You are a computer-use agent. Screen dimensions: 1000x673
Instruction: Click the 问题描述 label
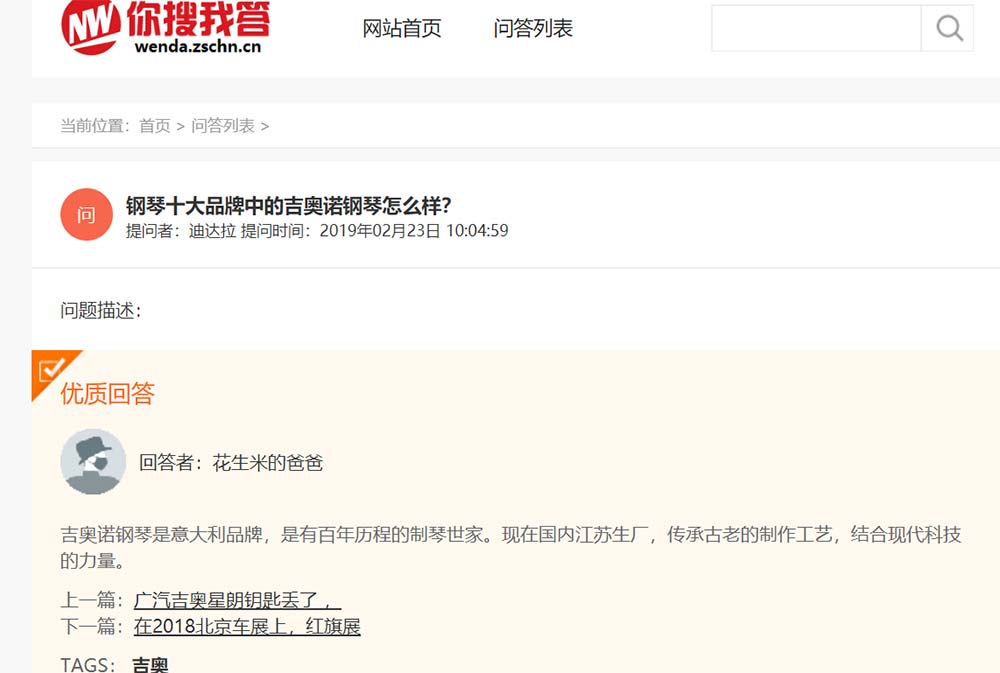(x=100, y=311)
